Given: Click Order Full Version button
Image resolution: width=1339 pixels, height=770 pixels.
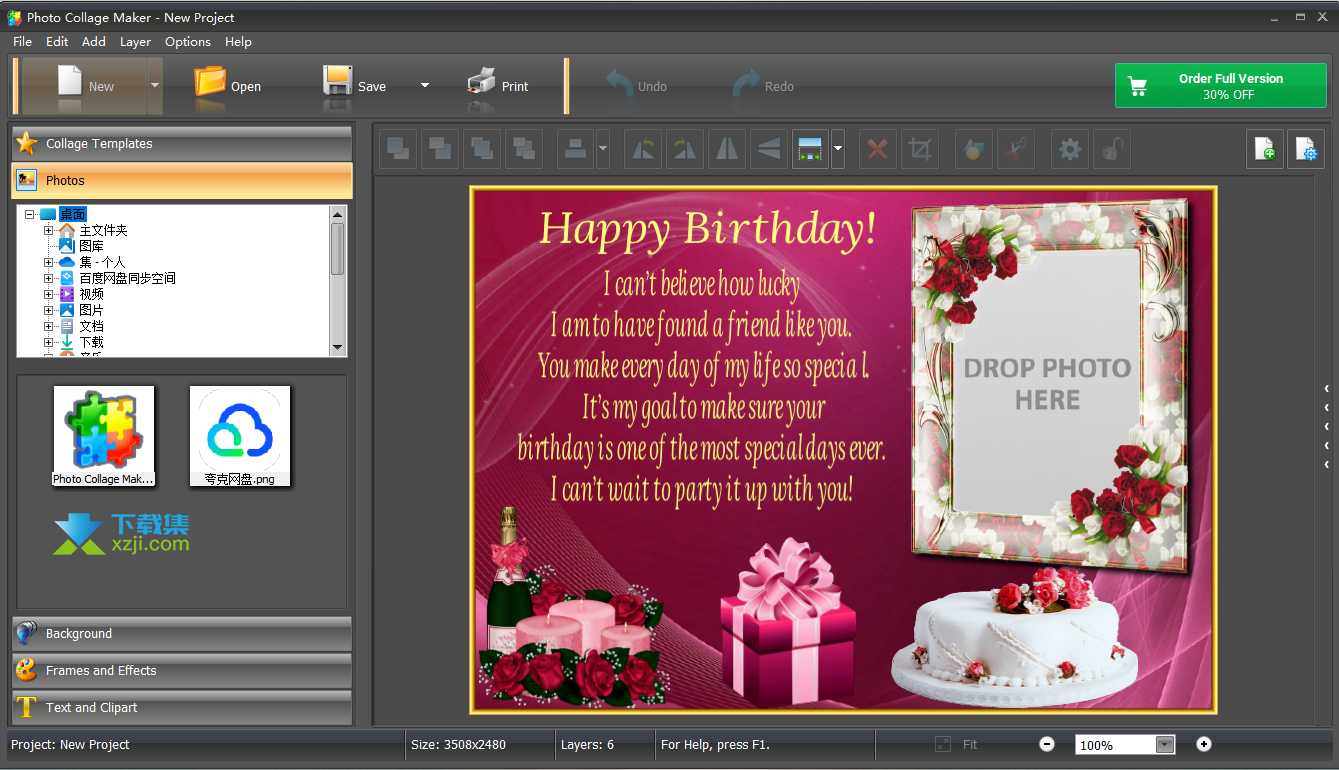Looking at the screenshot, I should click(x=1220, y=86).
